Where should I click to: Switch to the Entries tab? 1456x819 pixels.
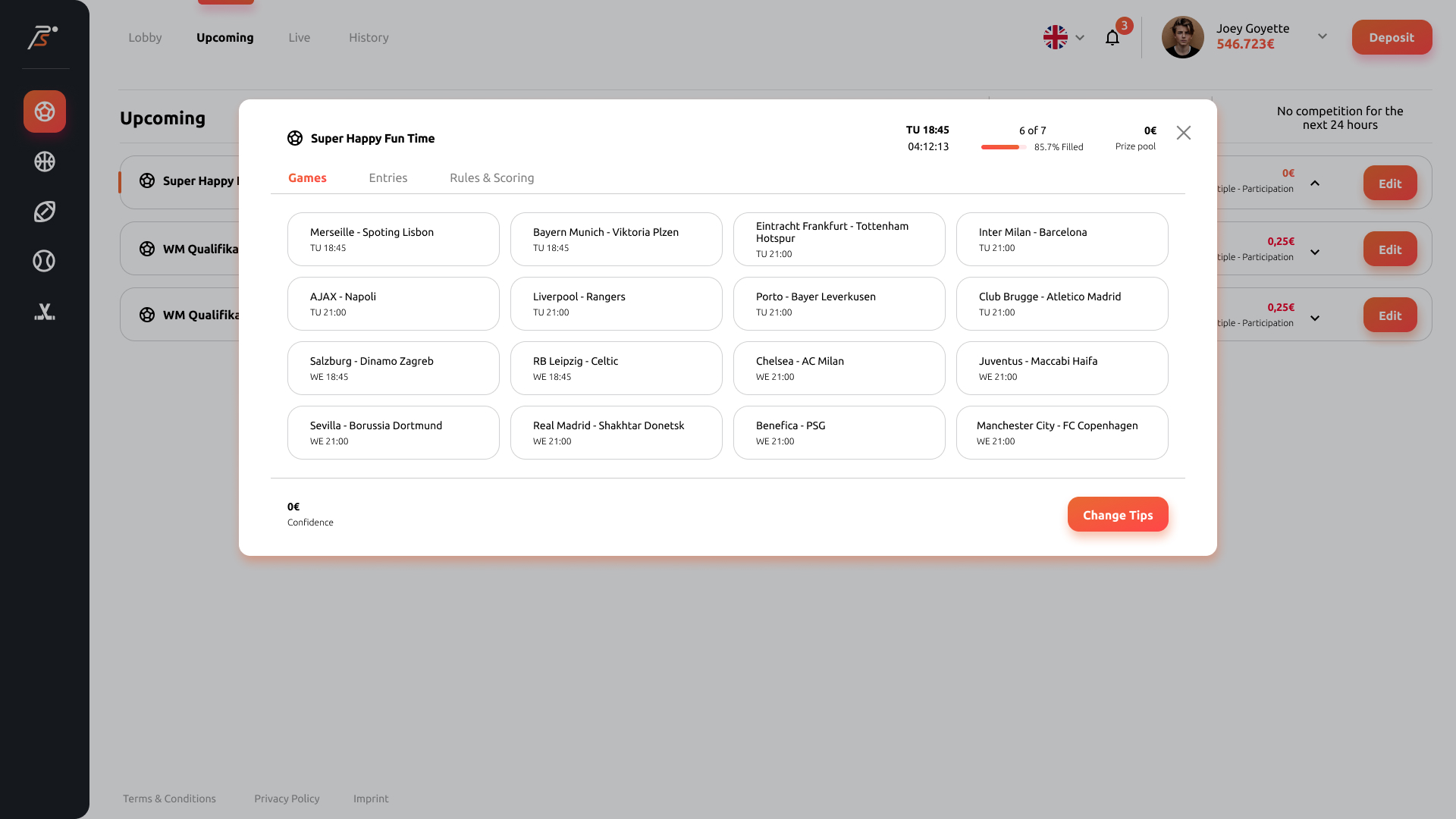[x=388, y=177]
